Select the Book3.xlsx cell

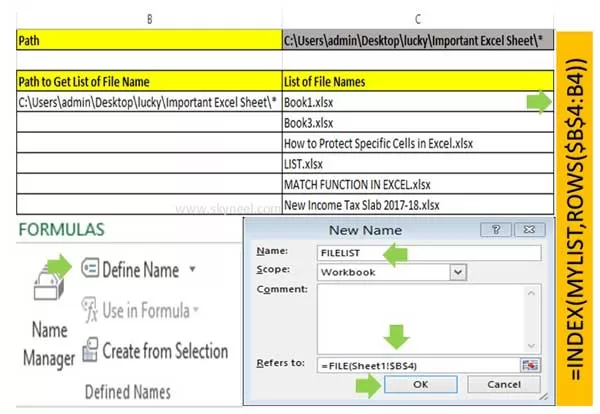(x=418, y=122)
